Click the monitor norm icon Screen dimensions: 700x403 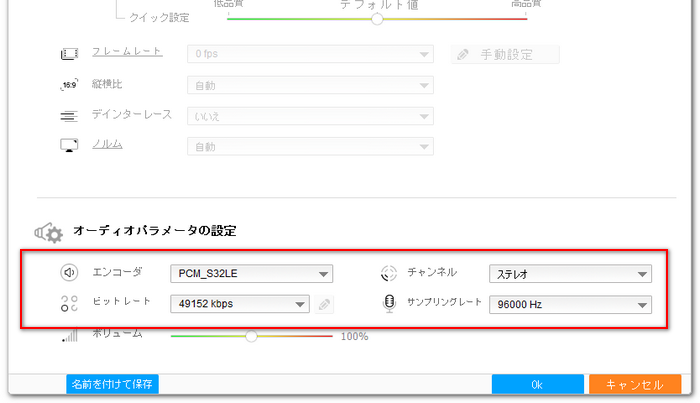point(69,145)
